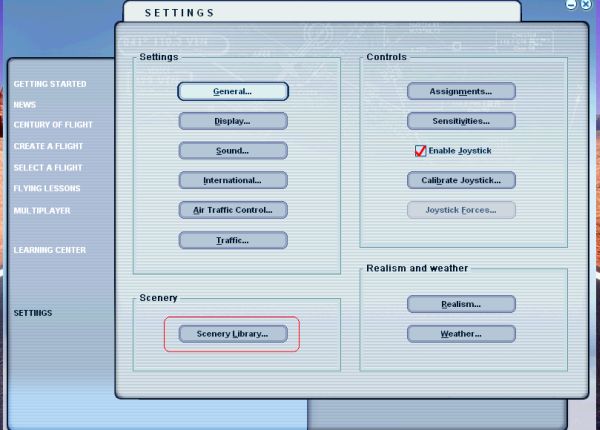The height and width of the screenshot is (430, 600).
Task: Open Century of Flight section
Action: 53,125
